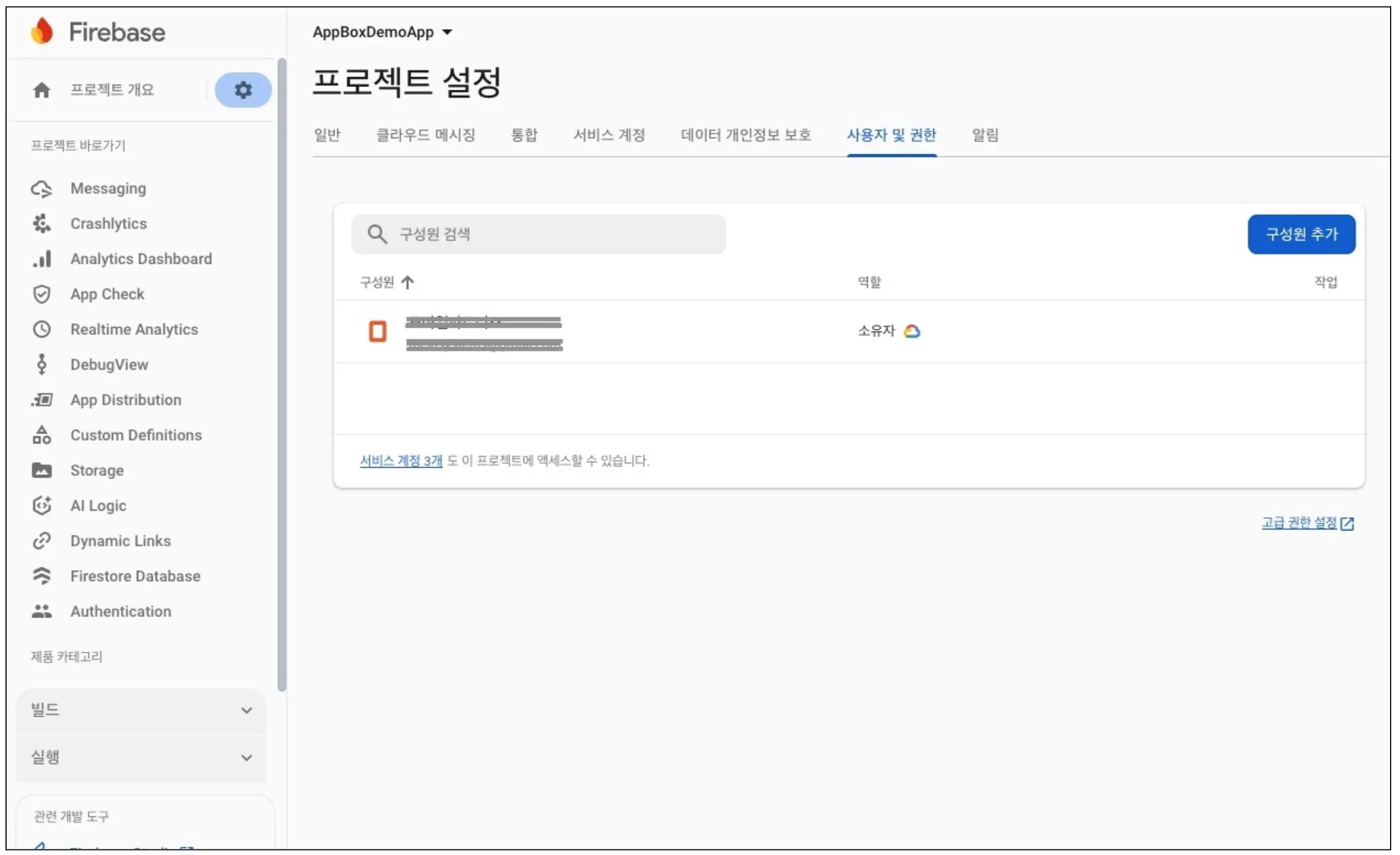1400x855 pixels.
Task: Click the Crashlytics icon in sidebar
Action: tap(41, 224)
